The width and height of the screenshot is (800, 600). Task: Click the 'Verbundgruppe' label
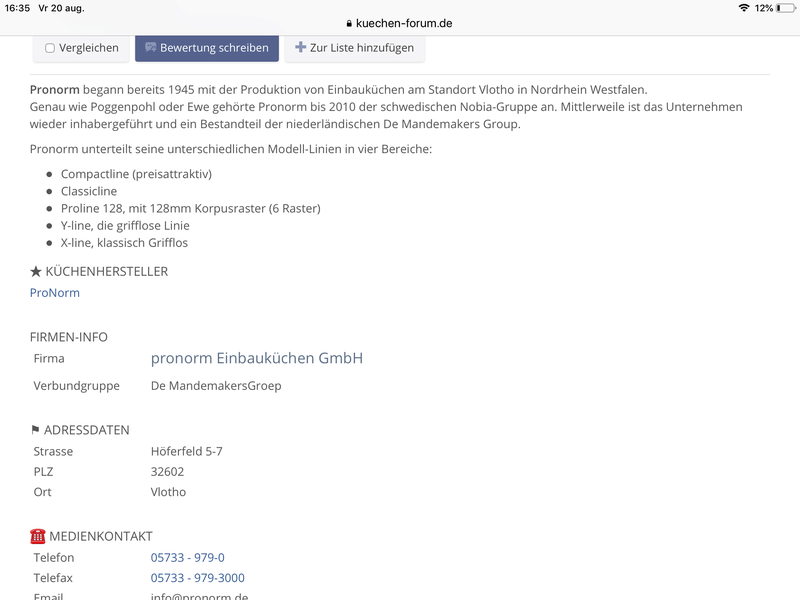pyautogui.click(x=77, y=386)
